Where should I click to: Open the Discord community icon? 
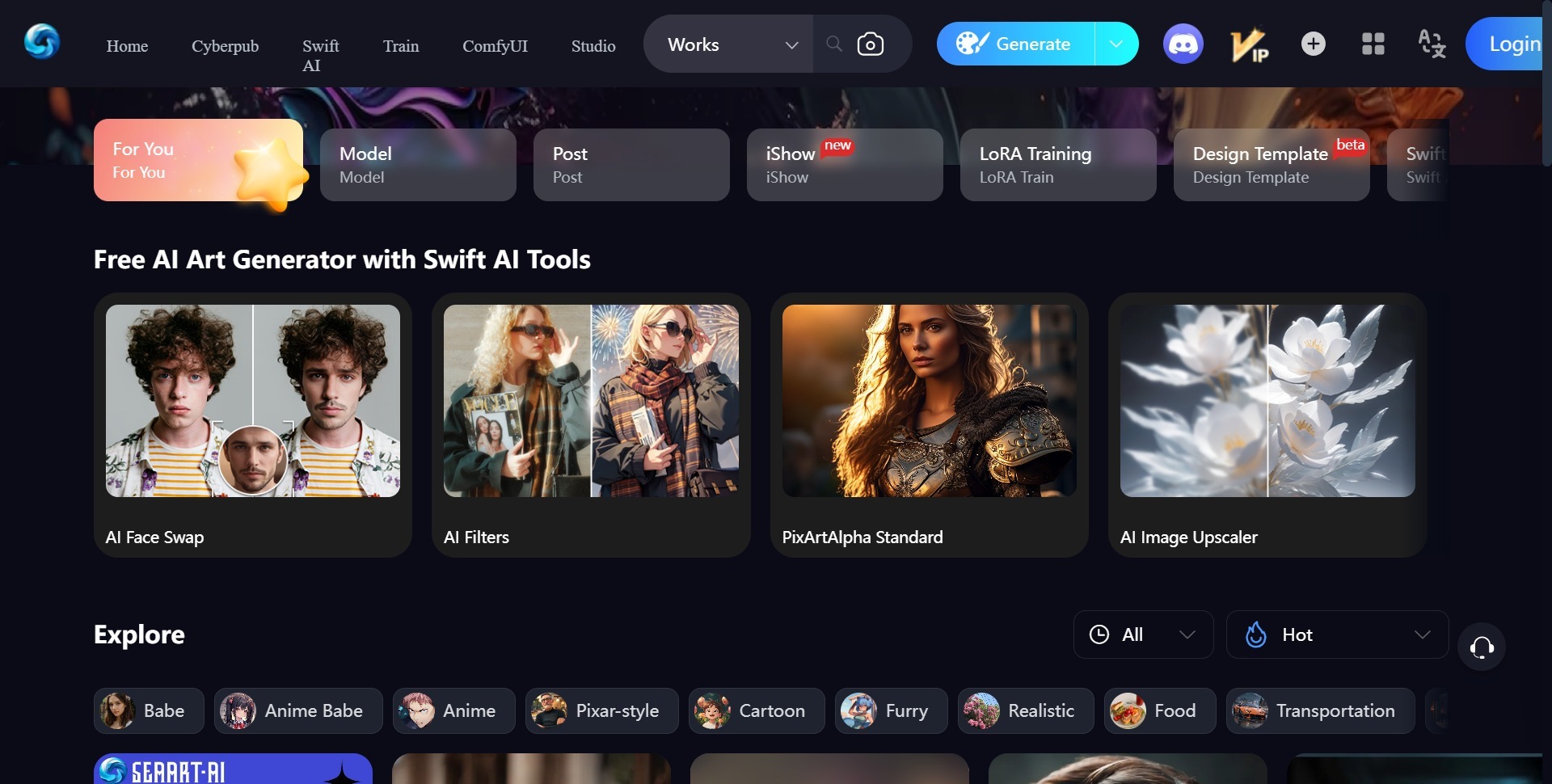tap(1183, 44)
